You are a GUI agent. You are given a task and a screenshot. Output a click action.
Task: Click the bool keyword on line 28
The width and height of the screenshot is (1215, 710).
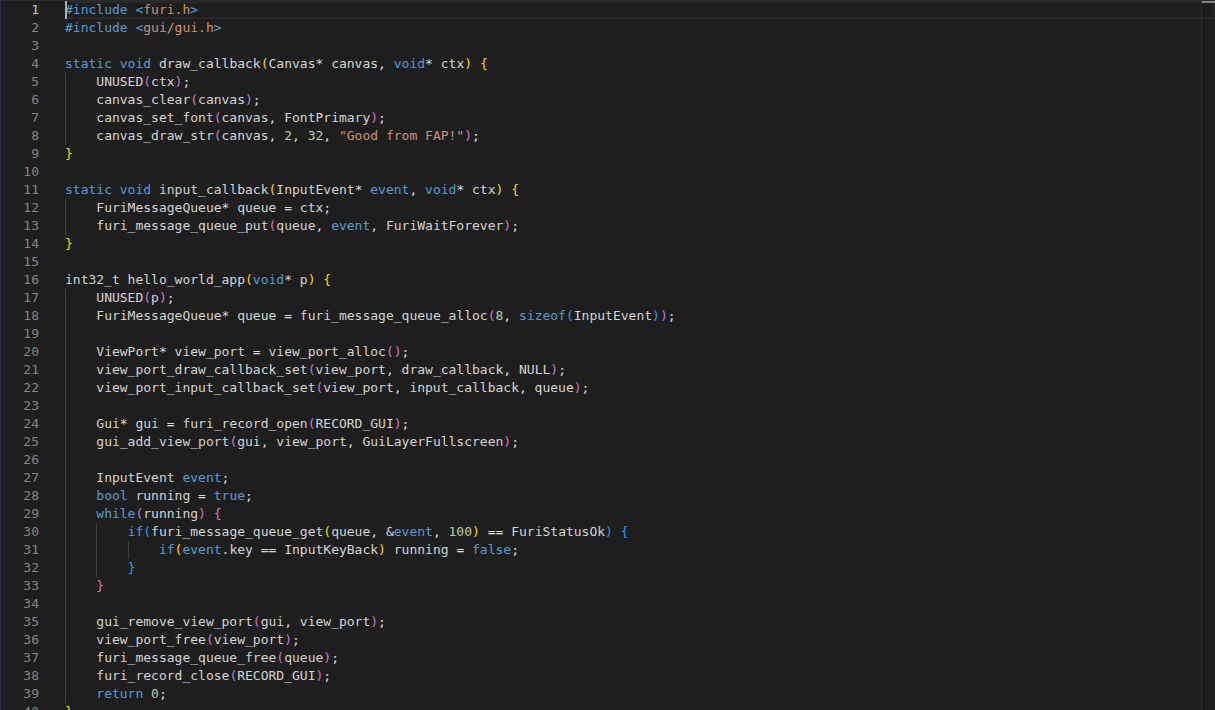[112, 496]
